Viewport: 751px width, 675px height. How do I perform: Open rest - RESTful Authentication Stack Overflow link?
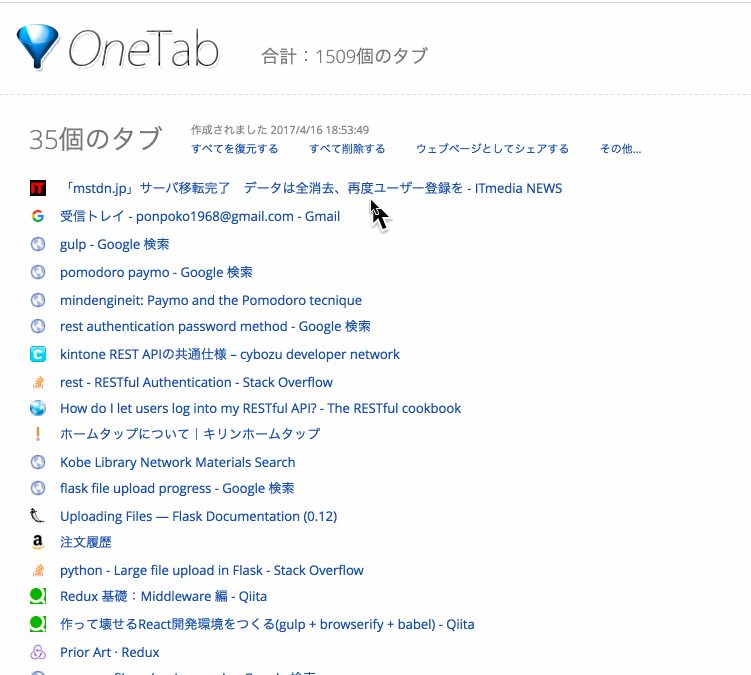coord(196,382)
